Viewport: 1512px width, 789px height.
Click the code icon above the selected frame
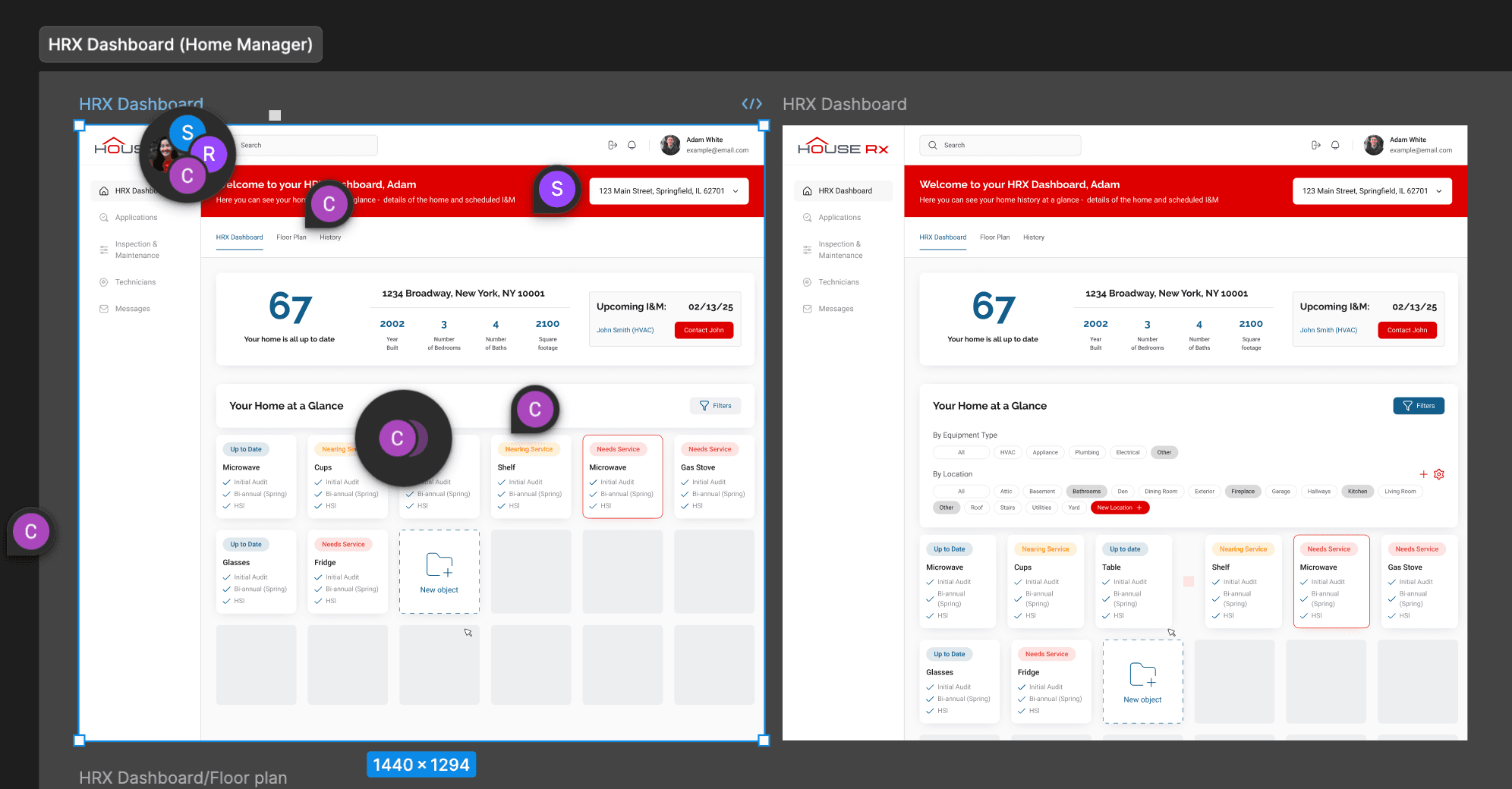point(751,104)
